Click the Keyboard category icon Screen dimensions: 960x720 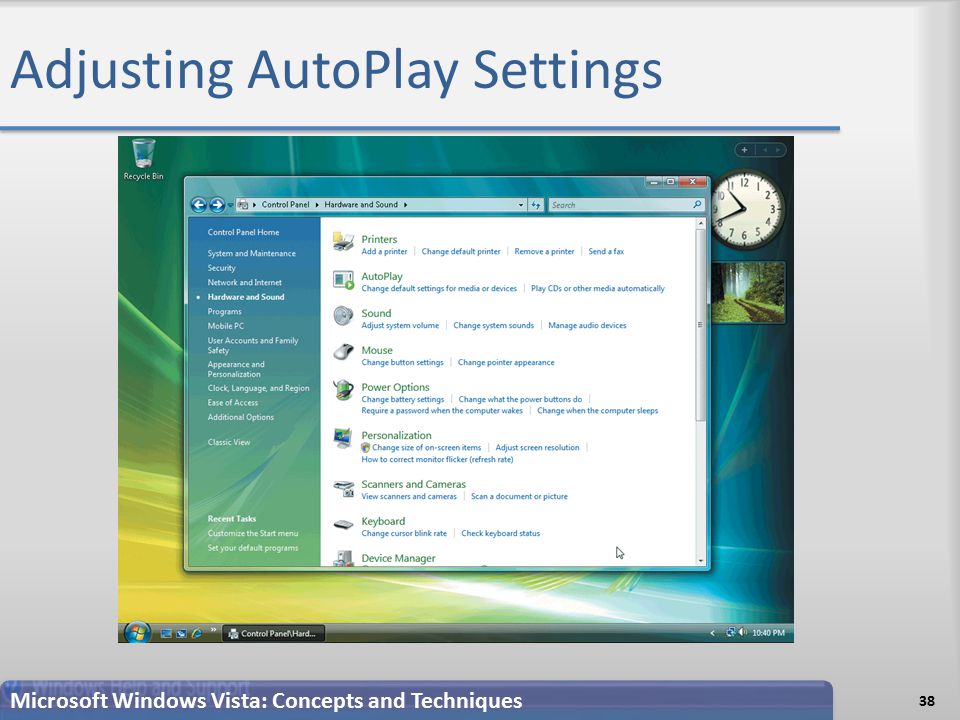(x=343, y=525)
